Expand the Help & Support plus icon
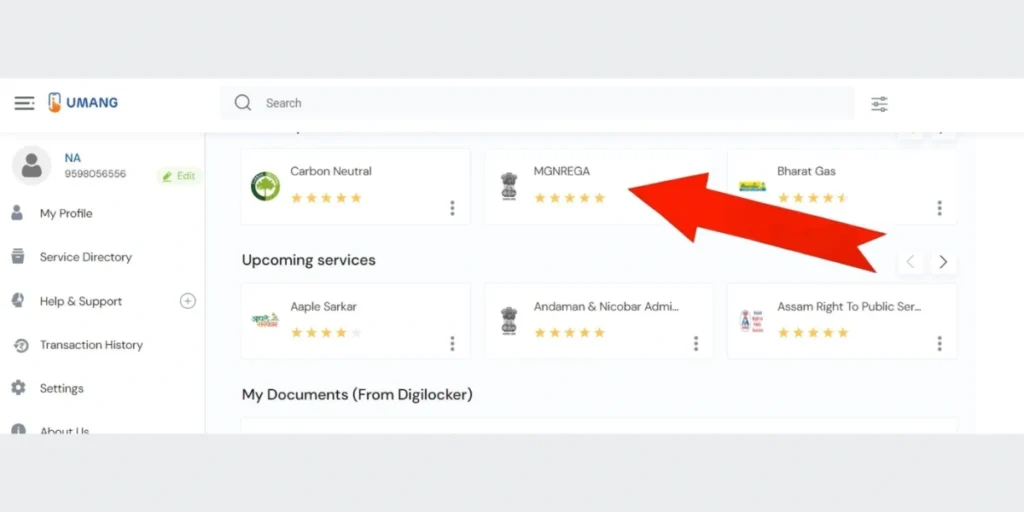The image size is (1024, 512). tap(187, 301)
